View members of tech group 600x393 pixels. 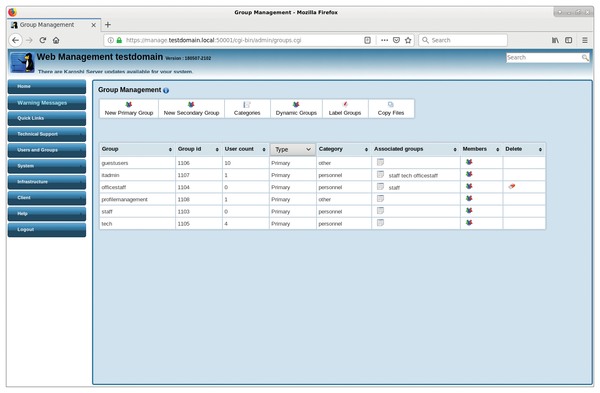coord(469,223)
